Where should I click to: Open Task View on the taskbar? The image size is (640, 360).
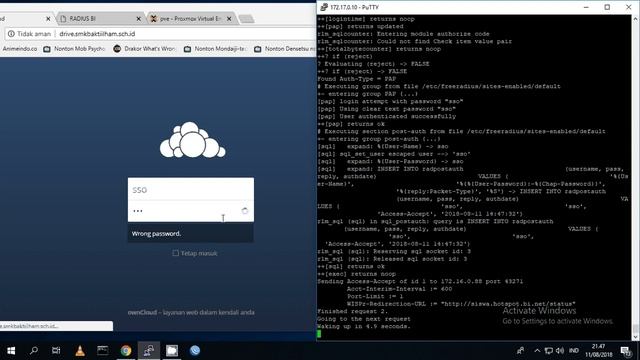56,351
